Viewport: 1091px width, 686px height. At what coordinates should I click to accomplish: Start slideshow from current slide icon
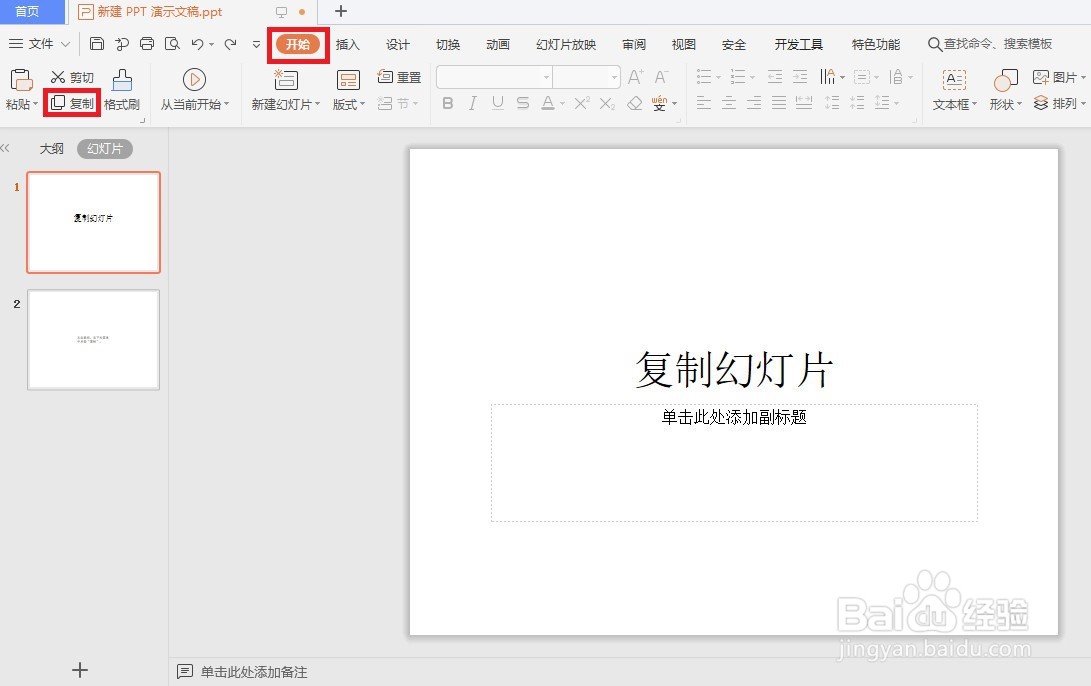tap(194, 80)
